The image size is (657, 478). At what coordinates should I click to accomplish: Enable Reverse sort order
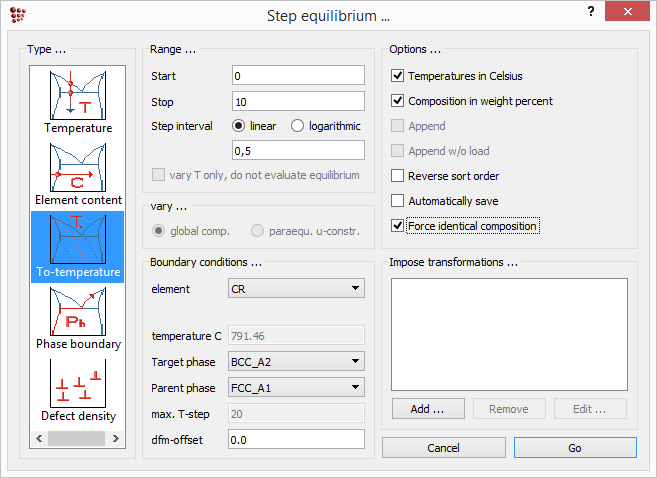click(x=398, y=176)
